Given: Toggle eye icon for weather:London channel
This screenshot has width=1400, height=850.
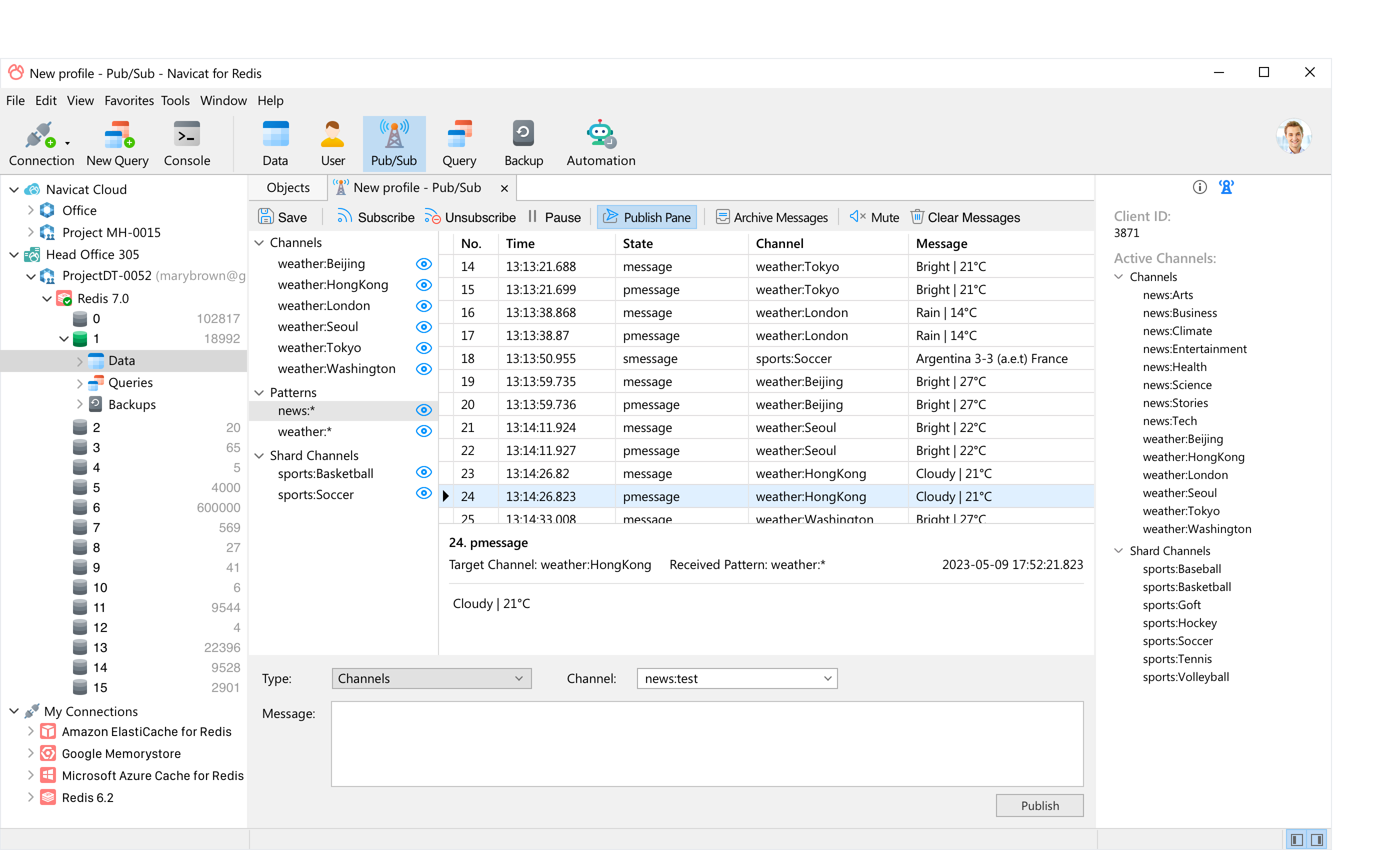Looking at the screenshot, I should pyautogui.click(x=423, y=305).
